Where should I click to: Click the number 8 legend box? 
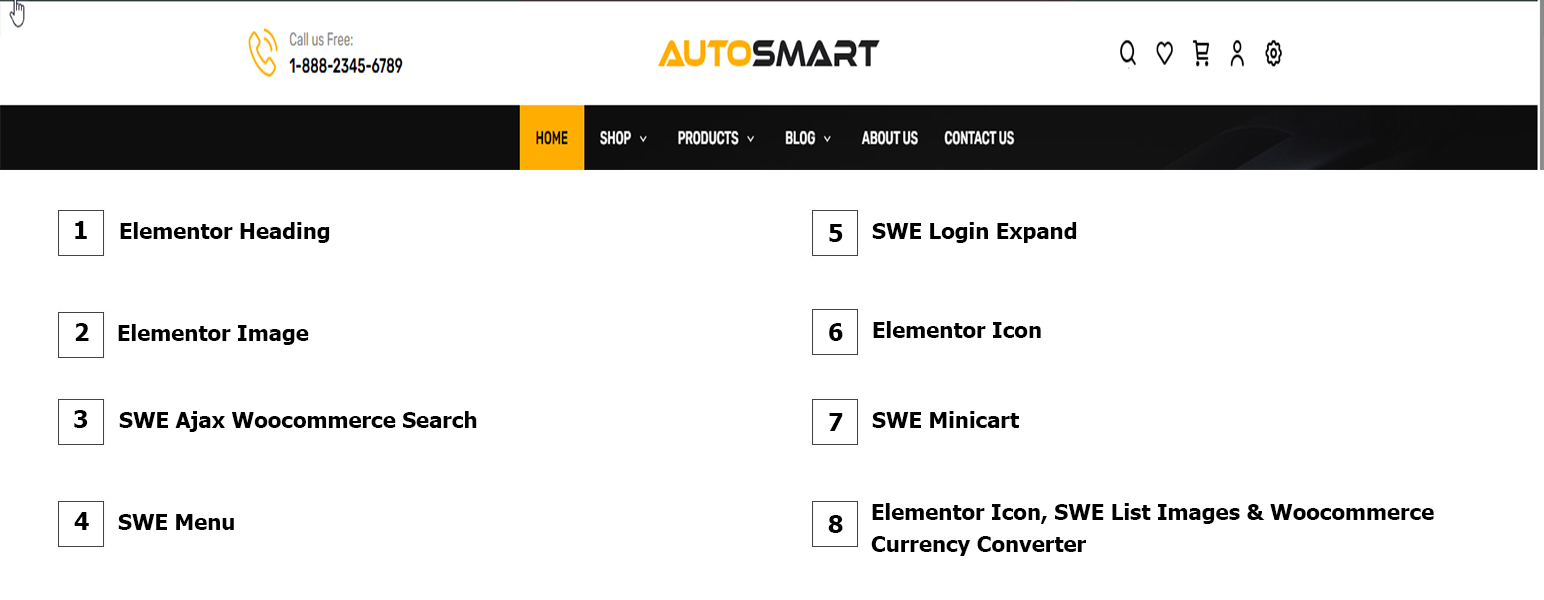coord(835,524)
